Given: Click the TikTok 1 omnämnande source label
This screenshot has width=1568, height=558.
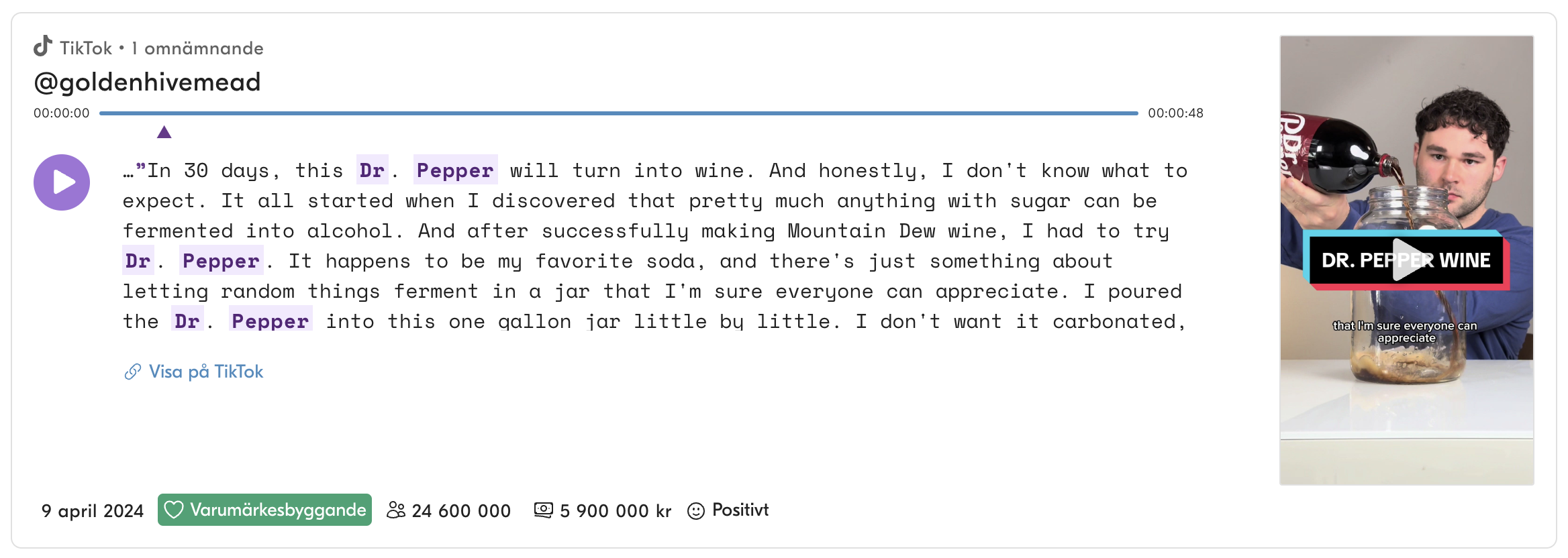Looking at the screenshot, I should point(162,48).
